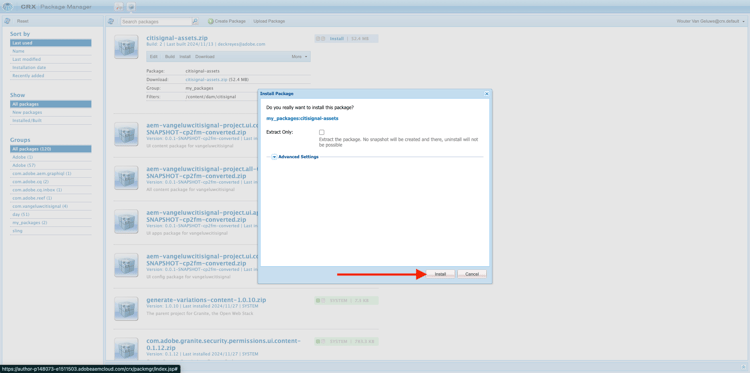
Task: Click the com.adobe.granite.security.permissions package icon
Action: click(126, 350)
